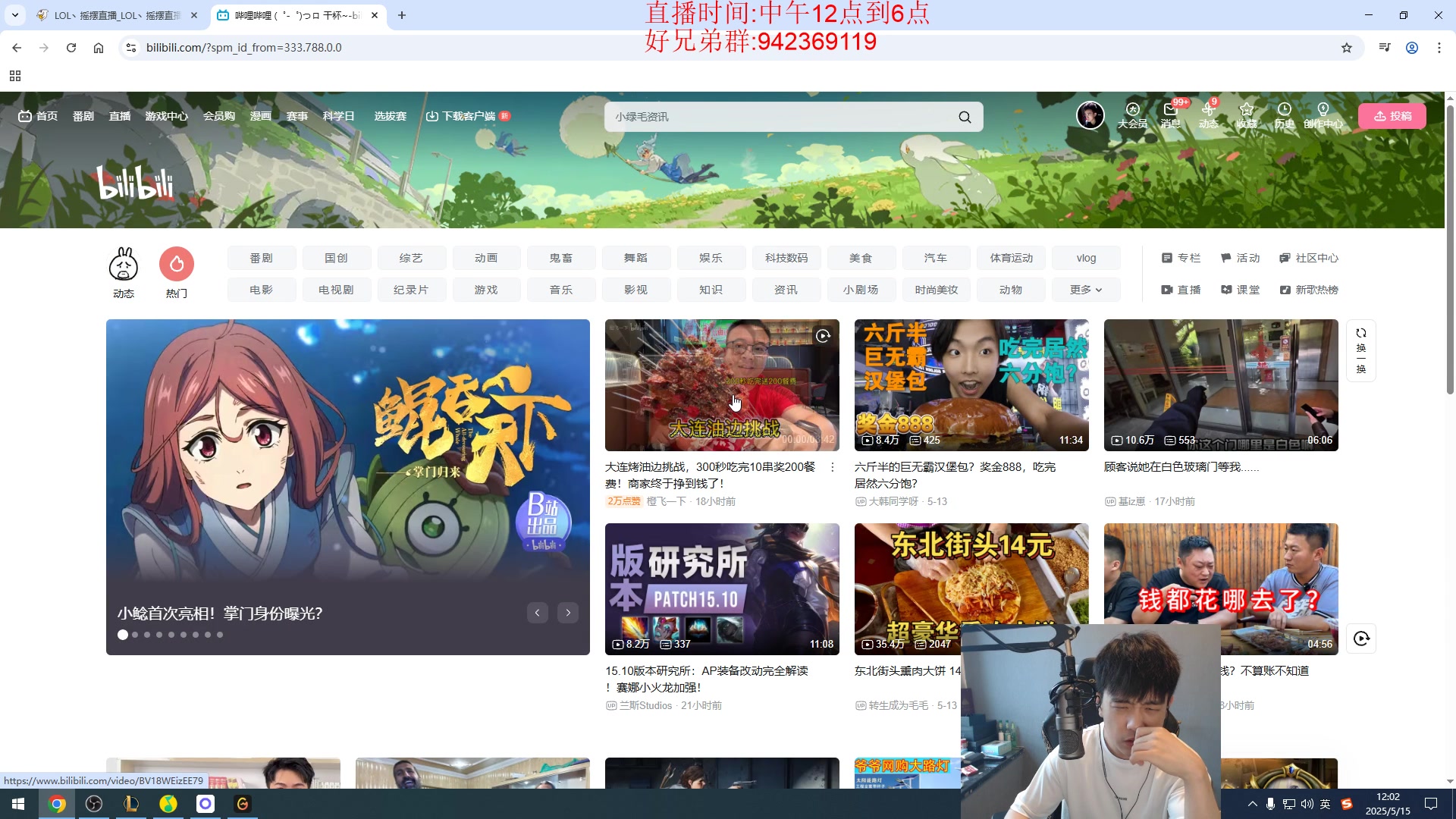The height and width of the screenshot is (819, 1456).
Task: Bookmark this page with the star icon
Action: click(1347, 48)
